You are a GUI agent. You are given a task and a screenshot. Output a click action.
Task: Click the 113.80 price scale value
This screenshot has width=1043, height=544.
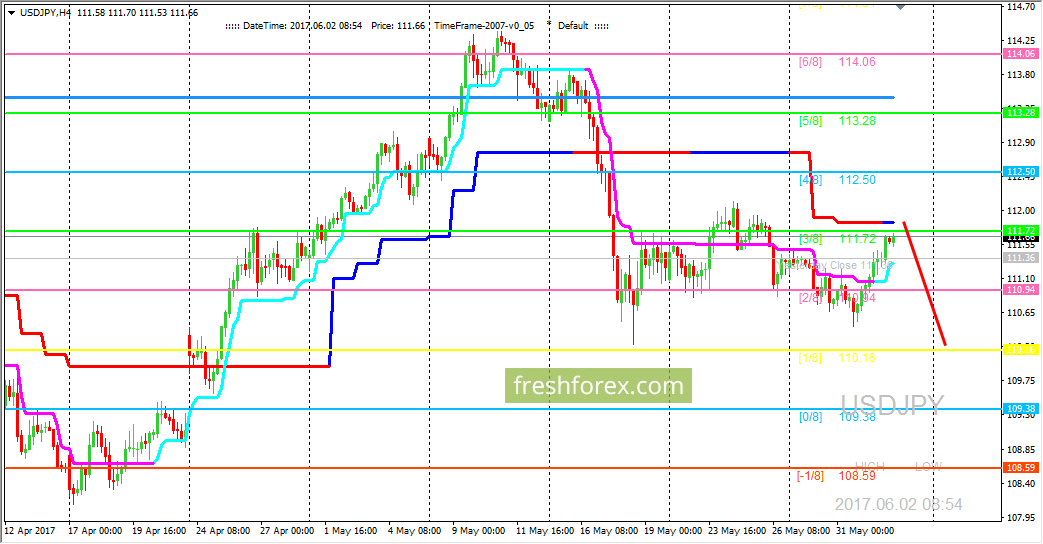(1021, 74)
